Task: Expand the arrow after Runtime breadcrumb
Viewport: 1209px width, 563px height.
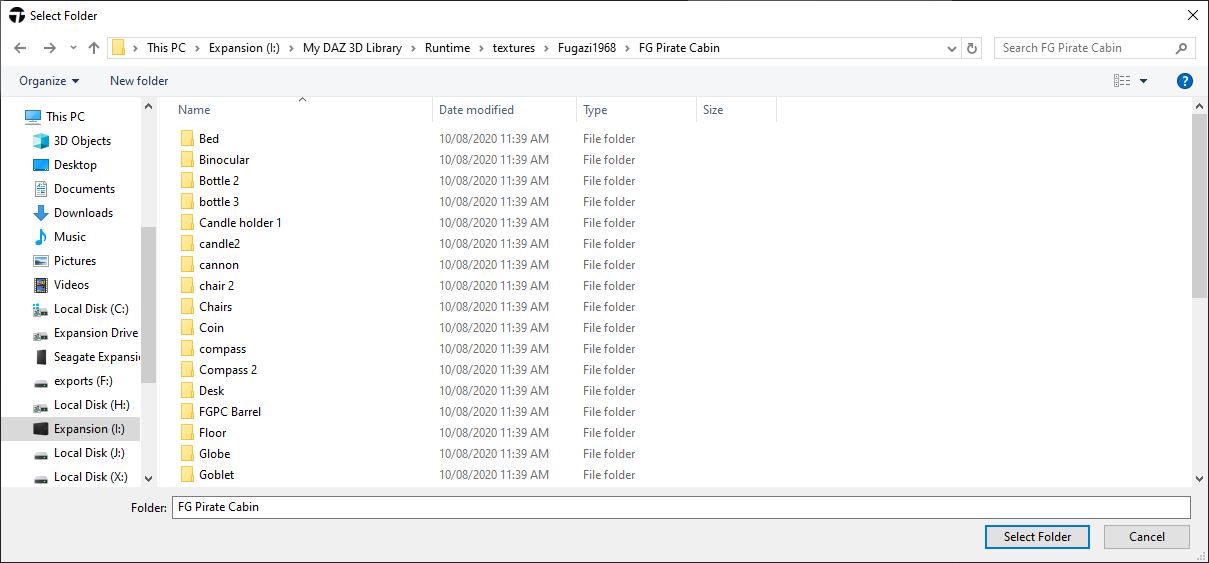Action: coord(481,48)
